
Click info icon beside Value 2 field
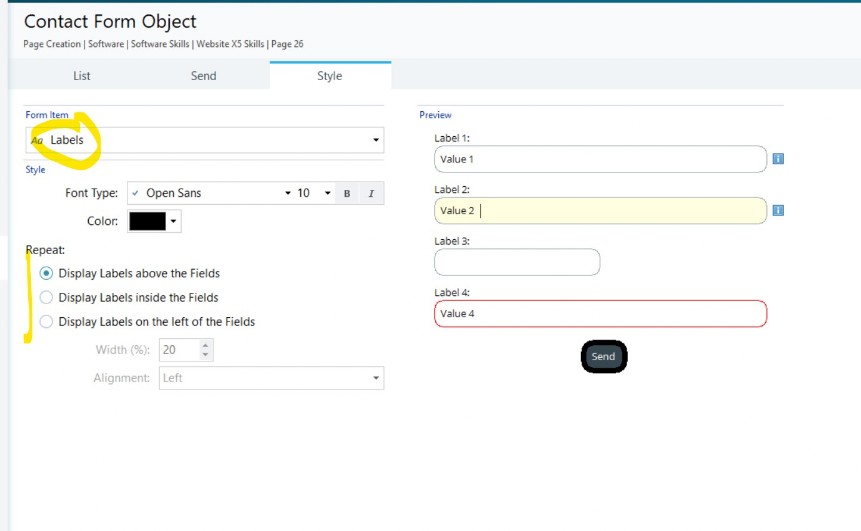pos(778,210)
